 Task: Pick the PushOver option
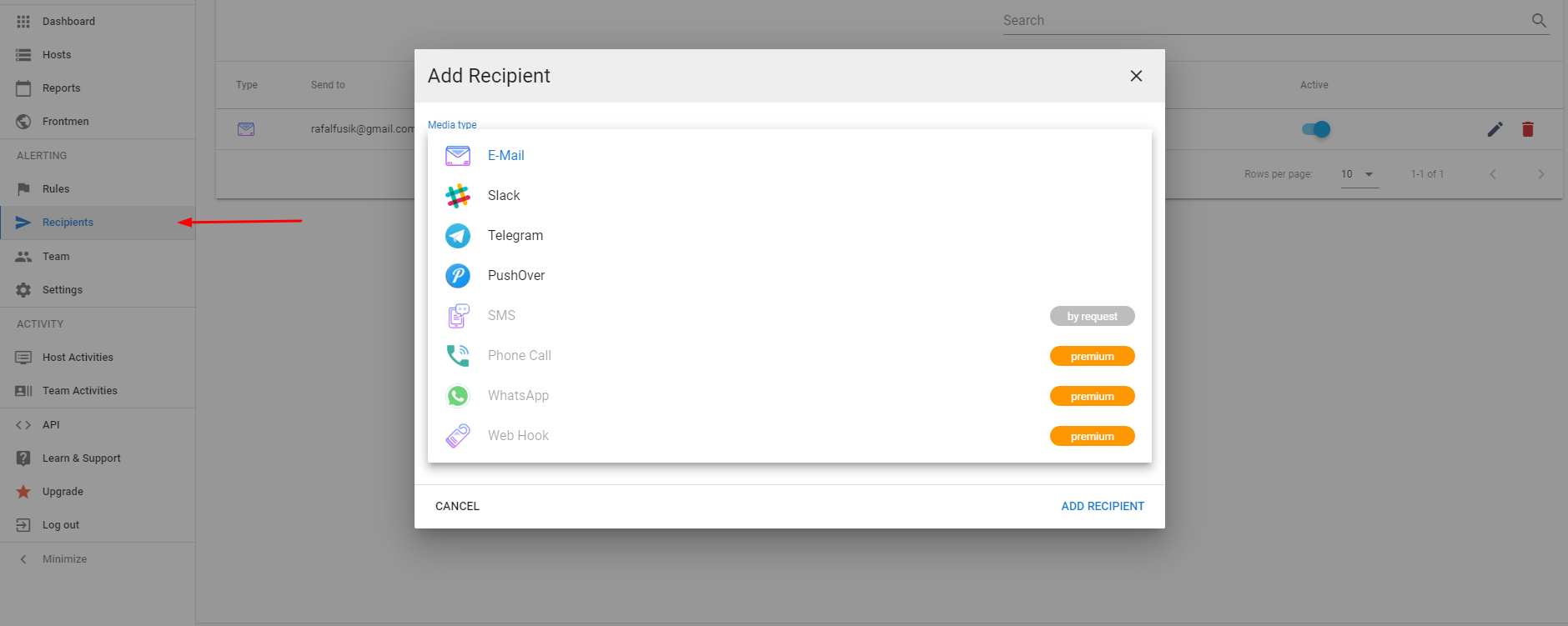(515, 276)
